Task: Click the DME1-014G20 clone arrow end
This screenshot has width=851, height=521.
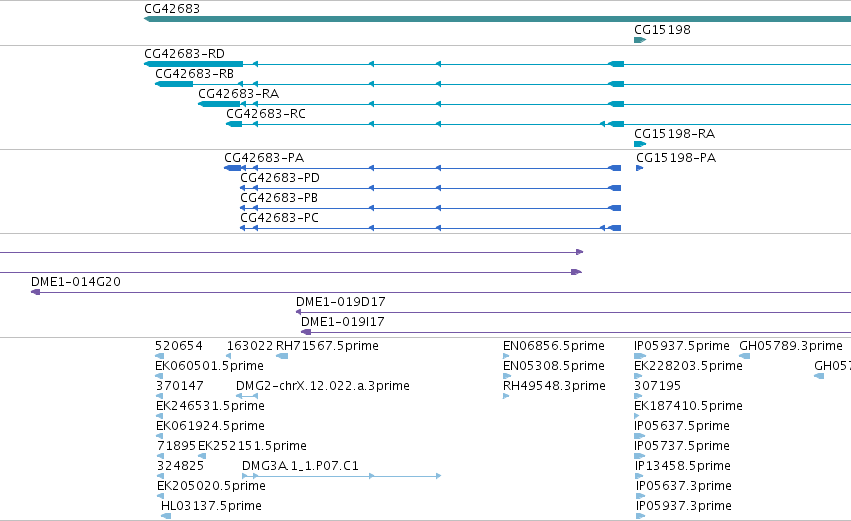Action: coord(36,292)
